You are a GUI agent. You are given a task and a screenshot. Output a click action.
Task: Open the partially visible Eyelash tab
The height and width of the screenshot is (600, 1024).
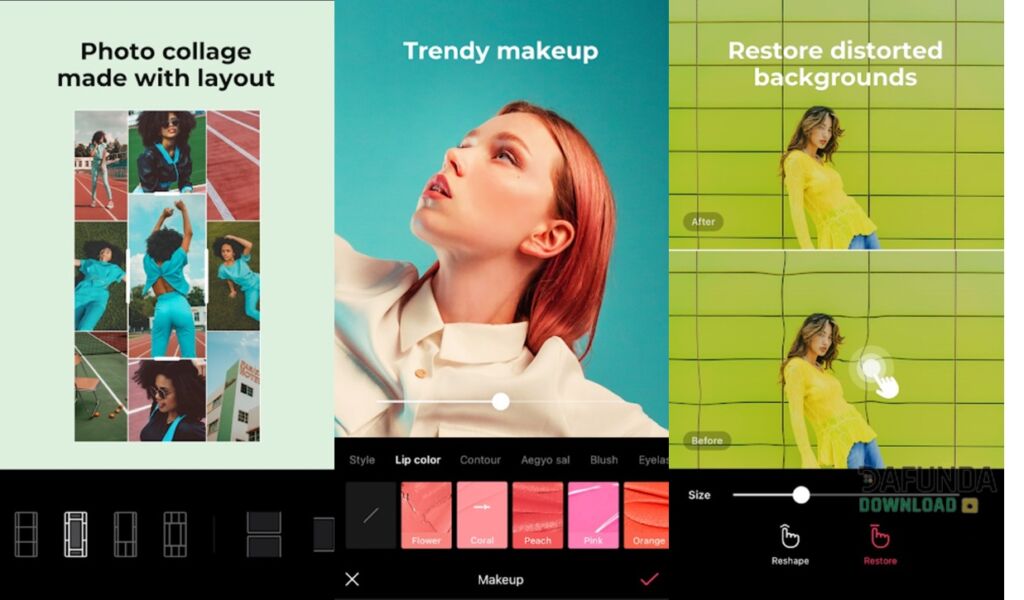[653, 460]
